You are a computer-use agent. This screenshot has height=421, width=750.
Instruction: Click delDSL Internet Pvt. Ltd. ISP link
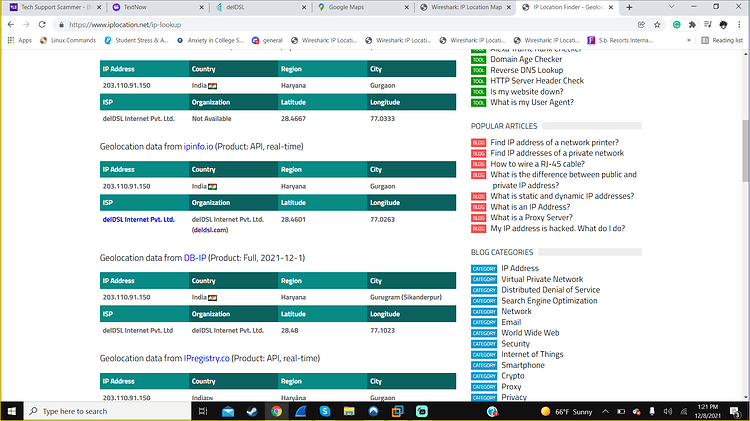click(x=138, y=219)
